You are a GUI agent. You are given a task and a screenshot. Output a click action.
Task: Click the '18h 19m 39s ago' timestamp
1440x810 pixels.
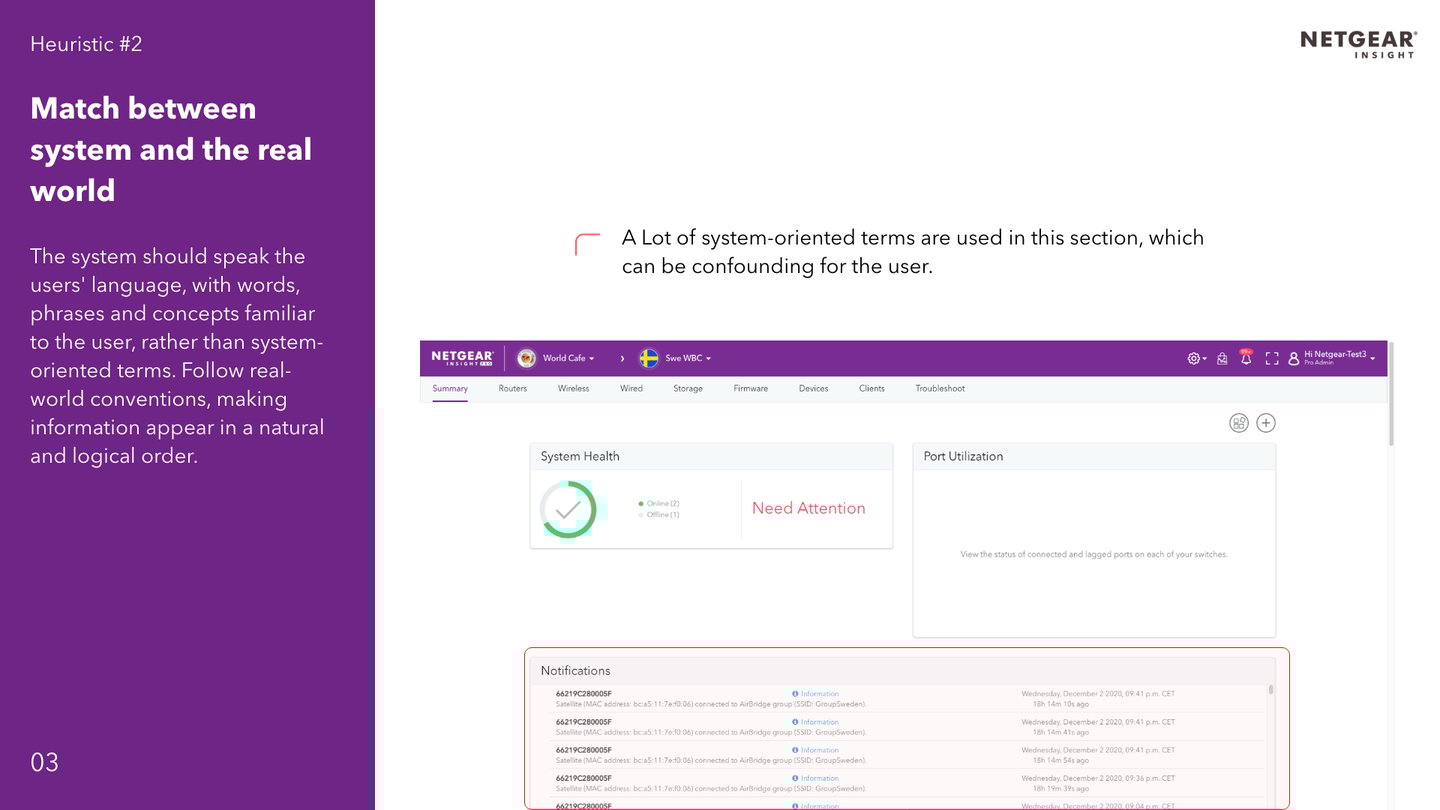pos(1061,788)
